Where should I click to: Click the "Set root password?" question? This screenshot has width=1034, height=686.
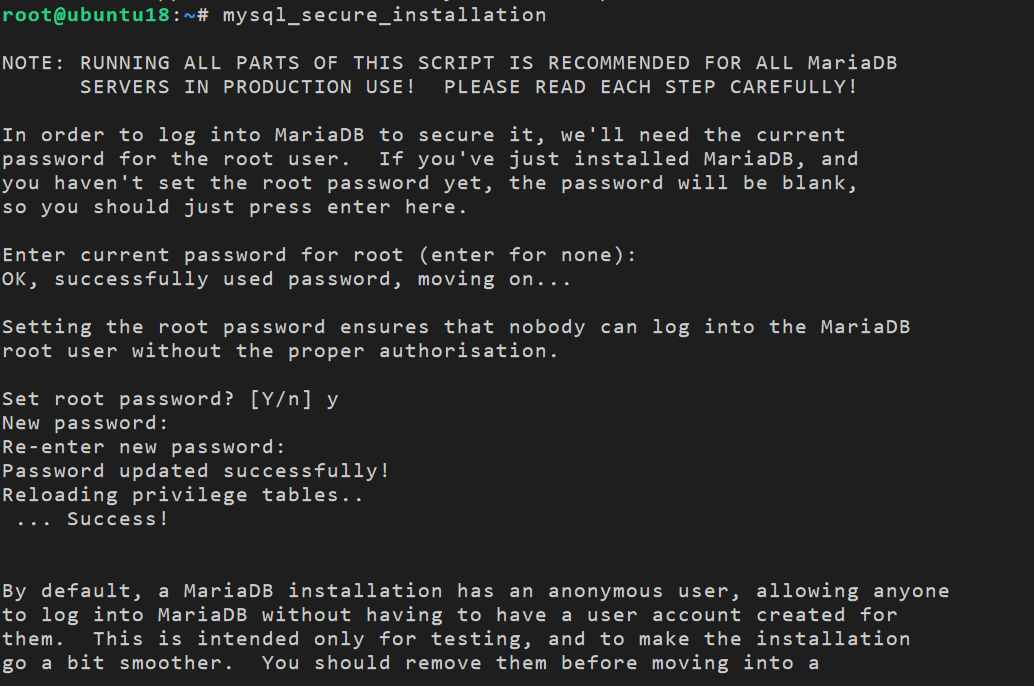point(120,399)
